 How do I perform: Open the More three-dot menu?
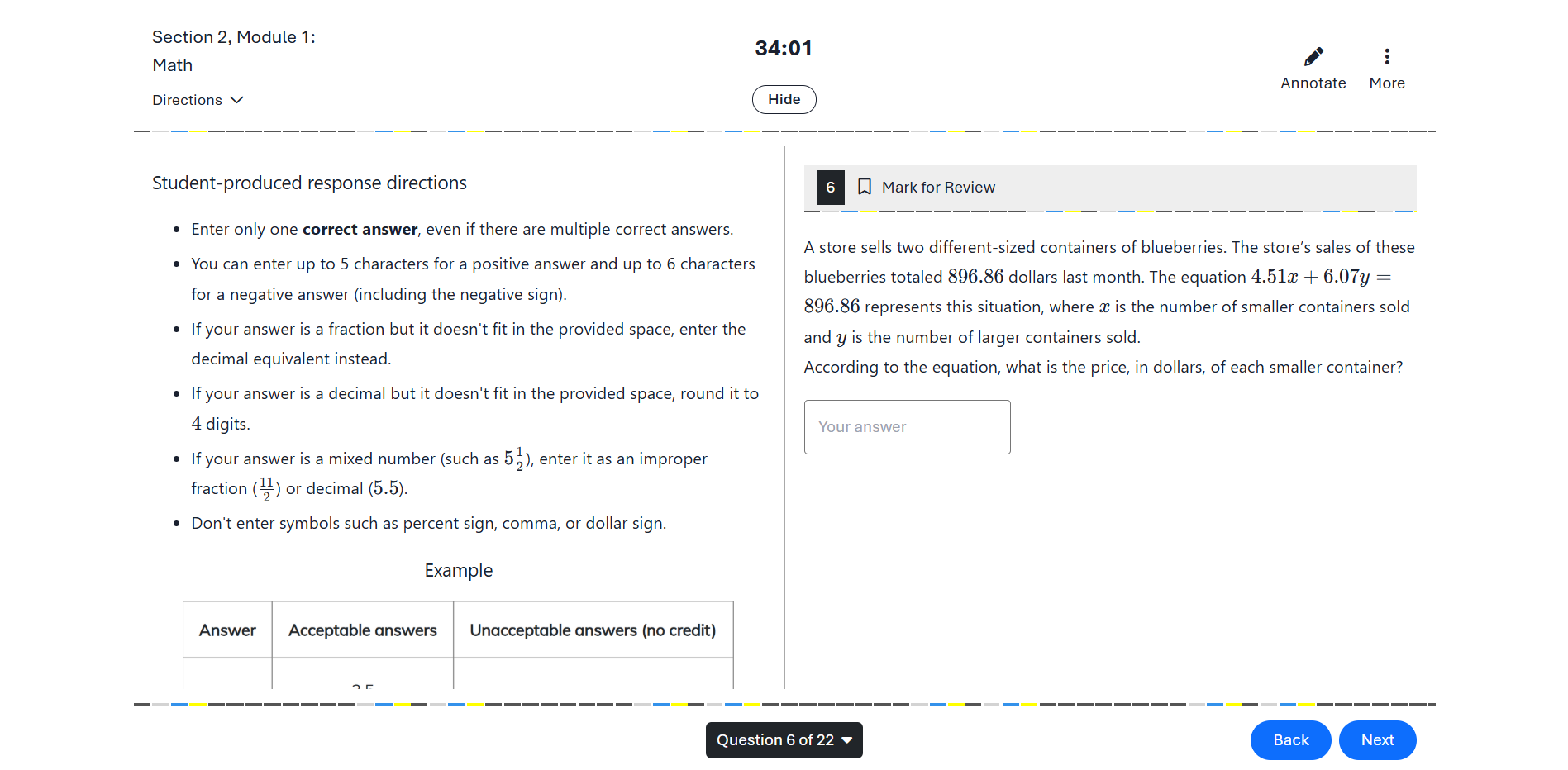click(x=1387, y=56)
